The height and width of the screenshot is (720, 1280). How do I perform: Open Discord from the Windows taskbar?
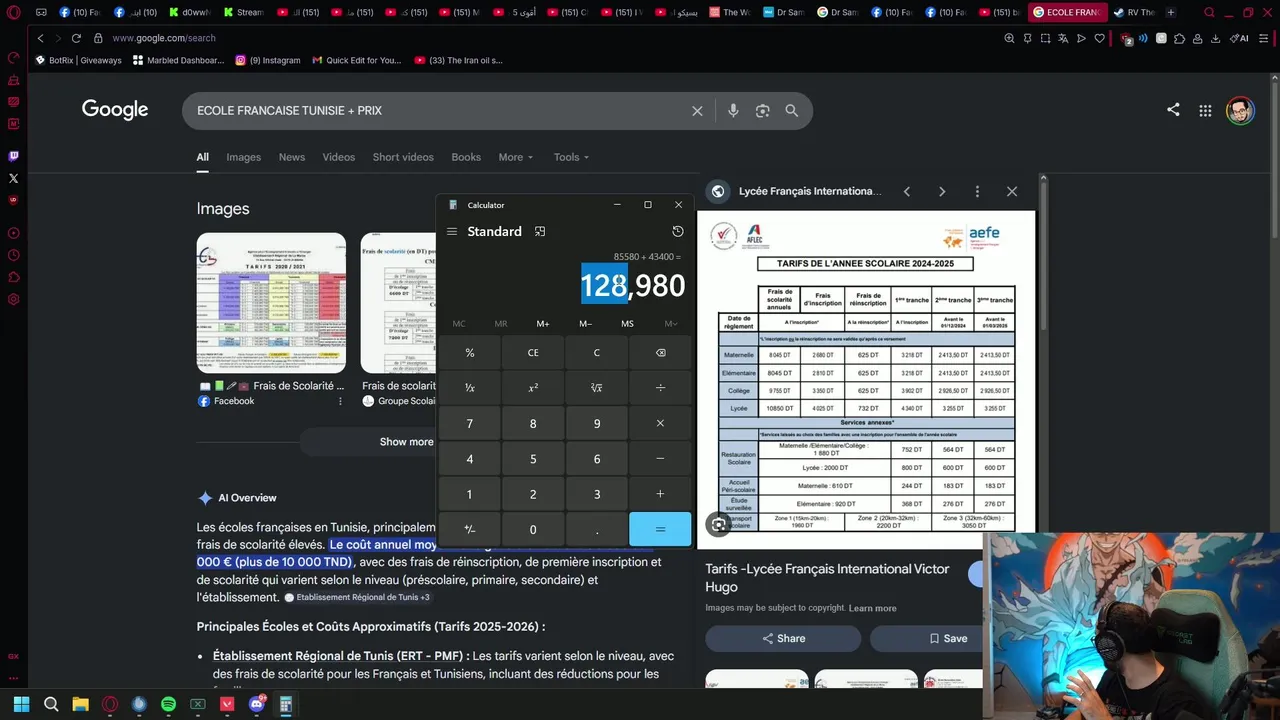(256, 704)
